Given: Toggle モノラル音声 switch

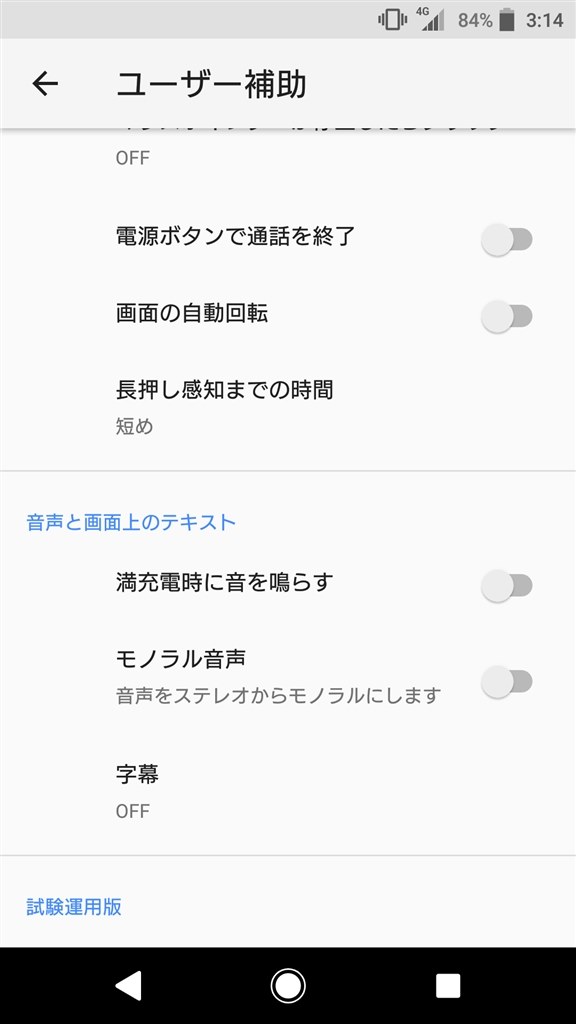Looking at the screenshot, I should click(x=507, y=682).
